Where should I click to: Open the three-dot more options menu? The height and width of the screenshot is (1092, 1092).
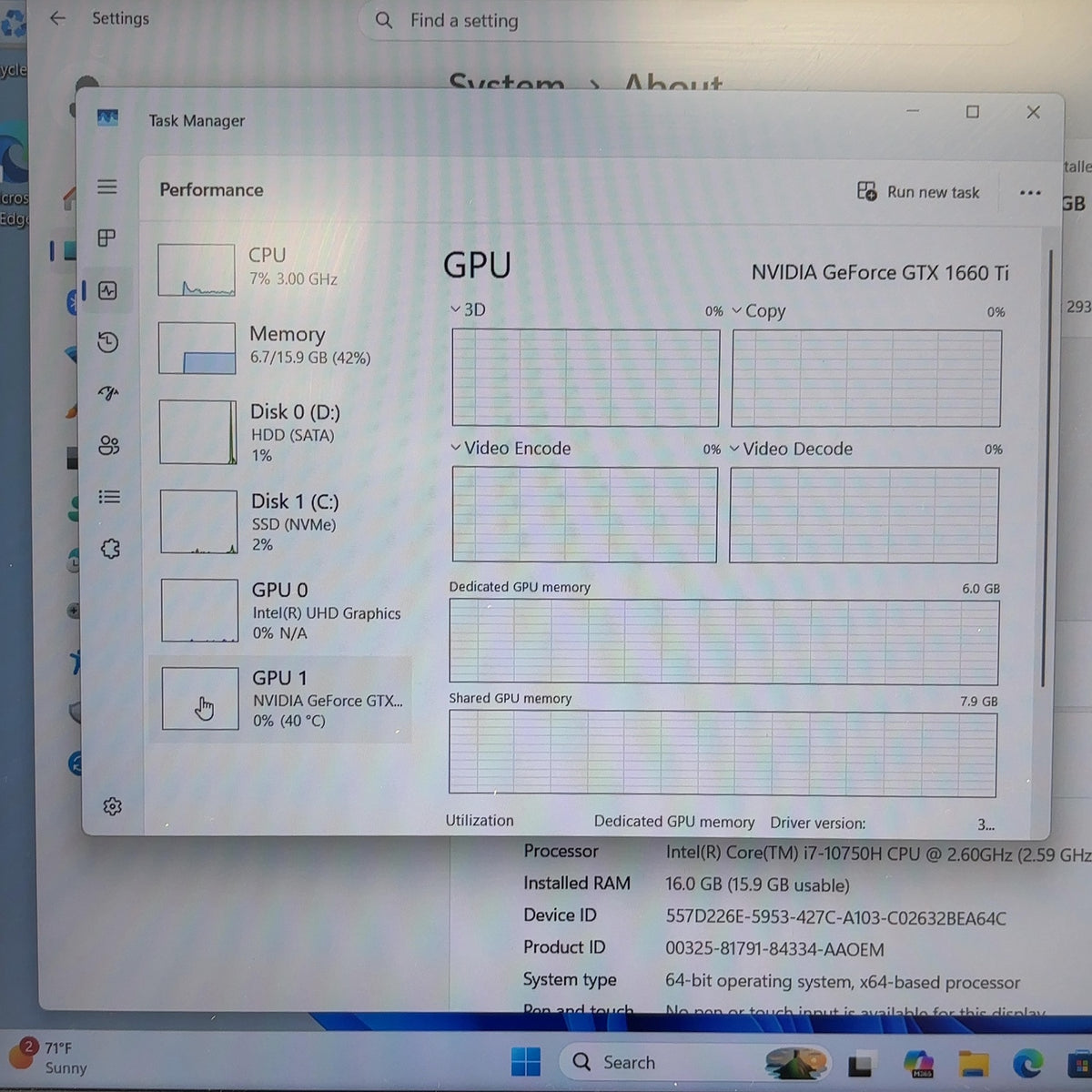click(1030, 193)
